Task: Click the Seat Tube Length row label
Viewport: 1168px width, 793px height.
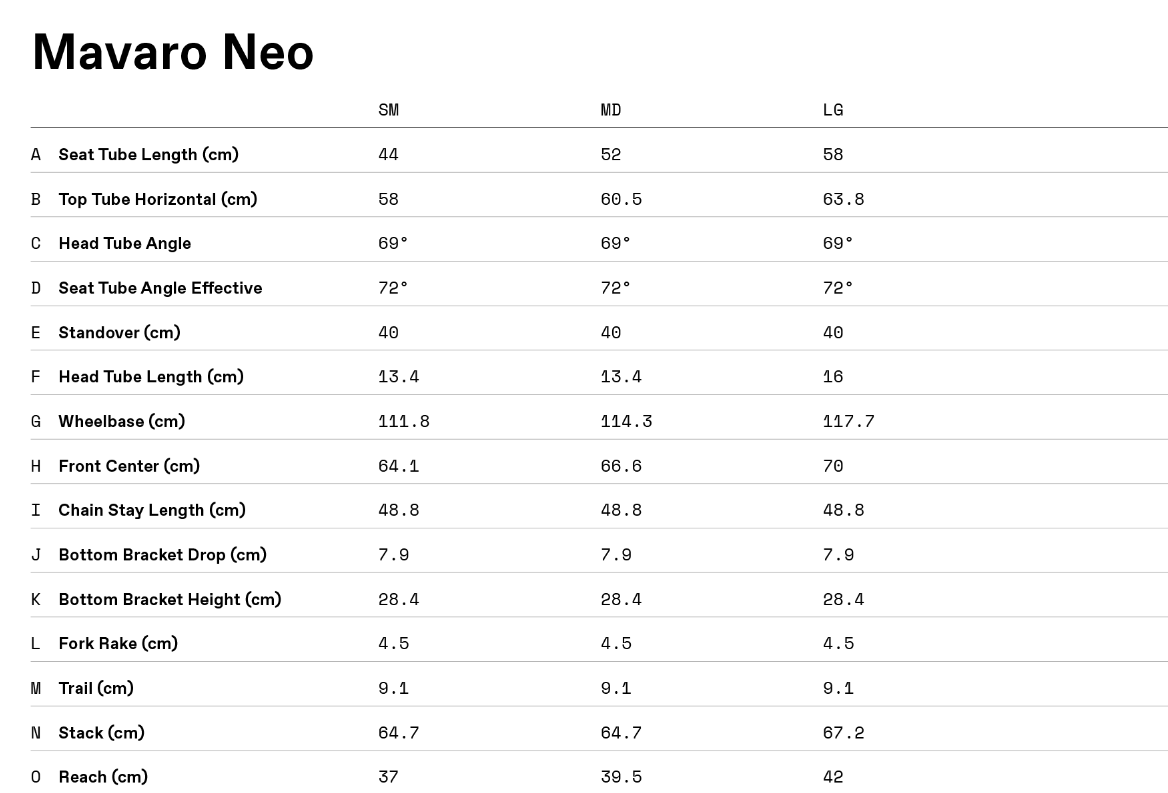Action: tap(148, 154)
